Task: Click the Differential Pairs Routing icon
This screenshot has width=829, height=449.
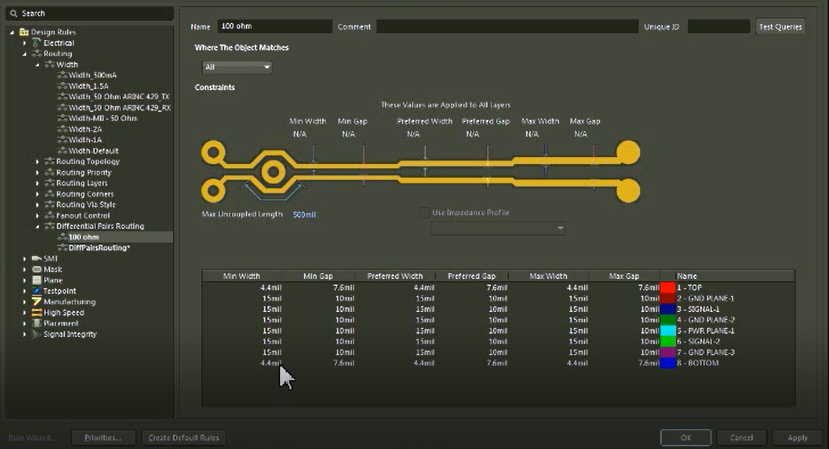Action: (x=50, y=226)
